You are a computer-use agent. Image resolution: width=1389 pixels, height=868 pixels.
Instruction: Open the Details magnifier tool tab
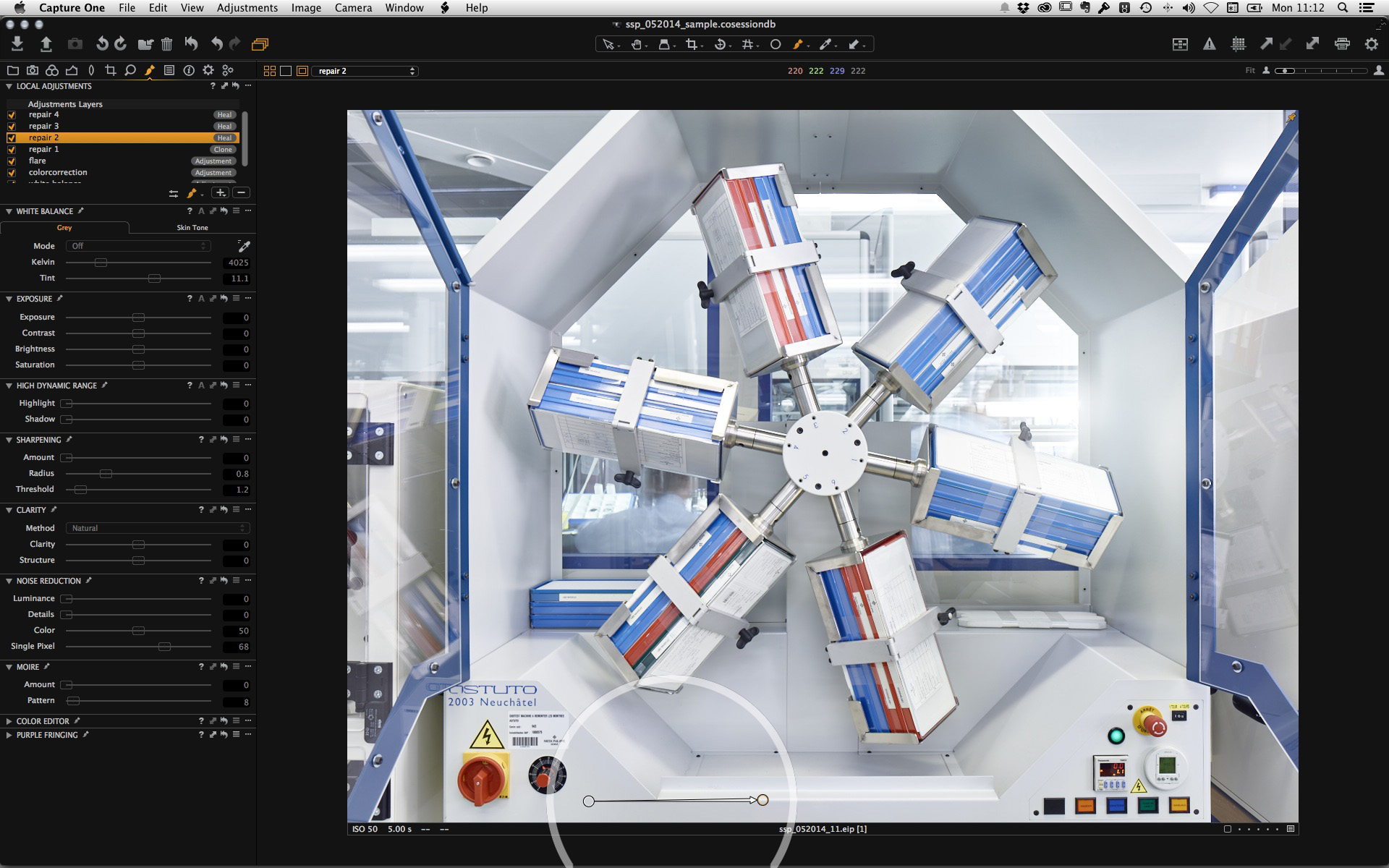coord(130,70)
